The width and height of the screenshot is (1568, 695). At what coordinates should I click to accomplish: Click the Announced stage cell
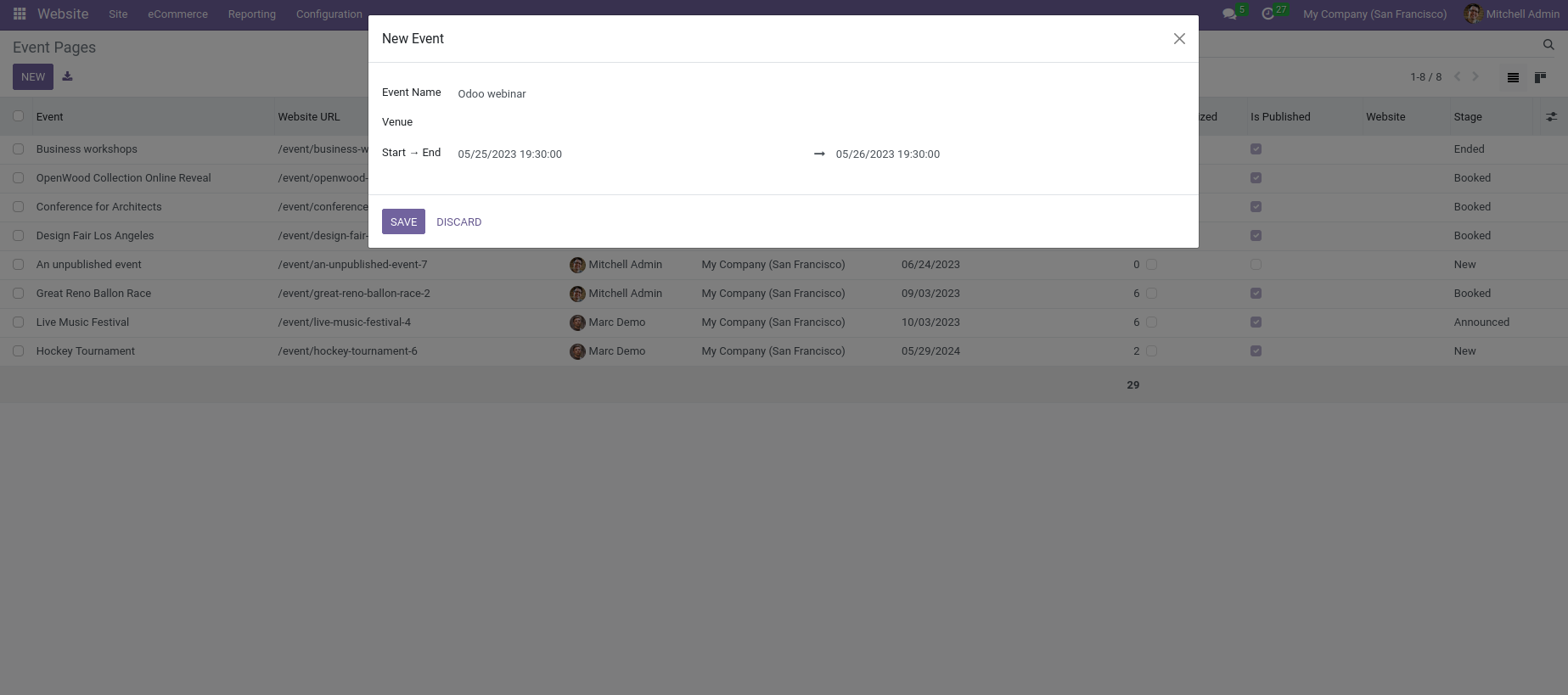pyautogui.click(x=1481, y=322)
